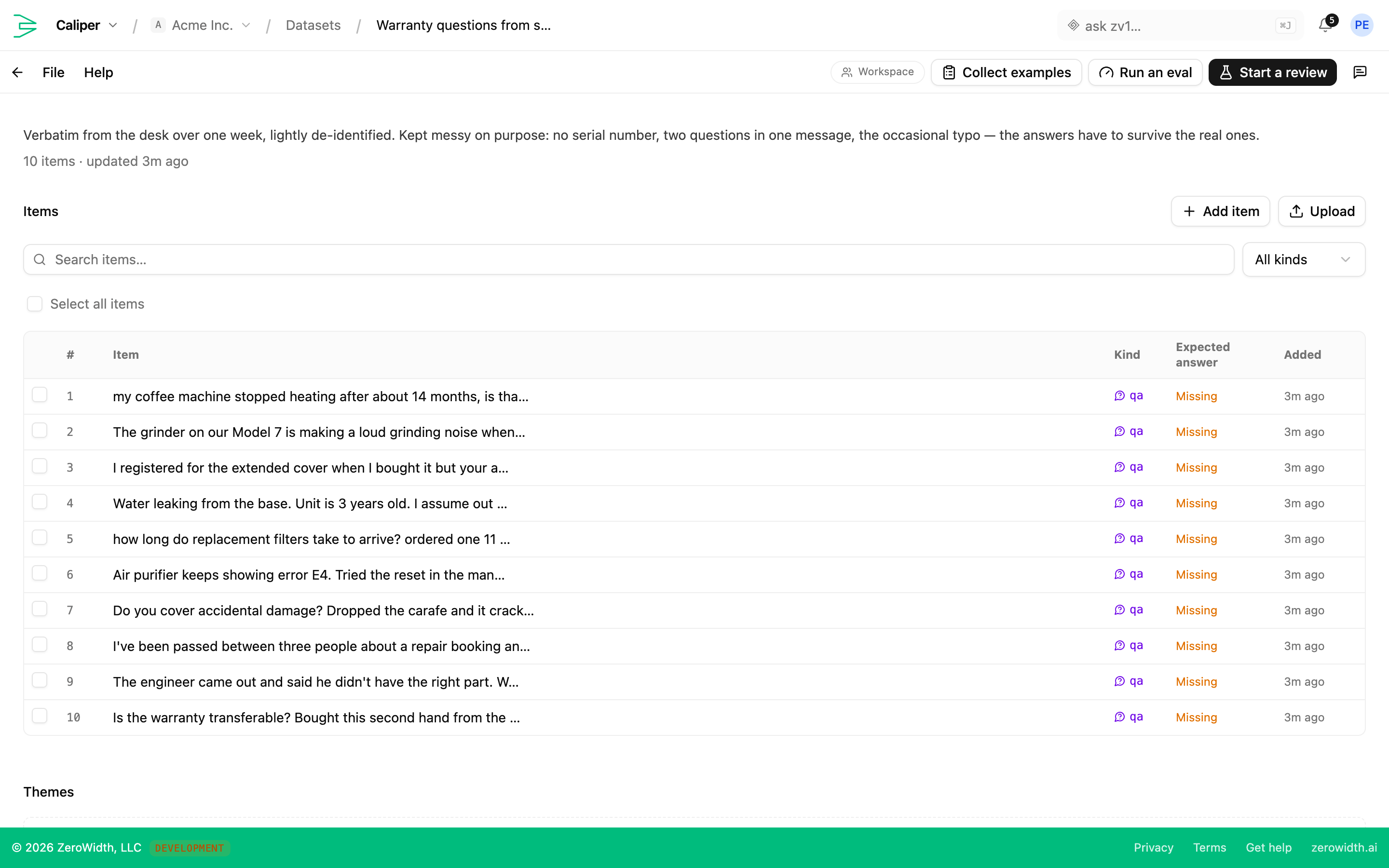Open the All kinds filter dropdown
The height and width of the screenshot is (868, 1389).
(1304, 259)
